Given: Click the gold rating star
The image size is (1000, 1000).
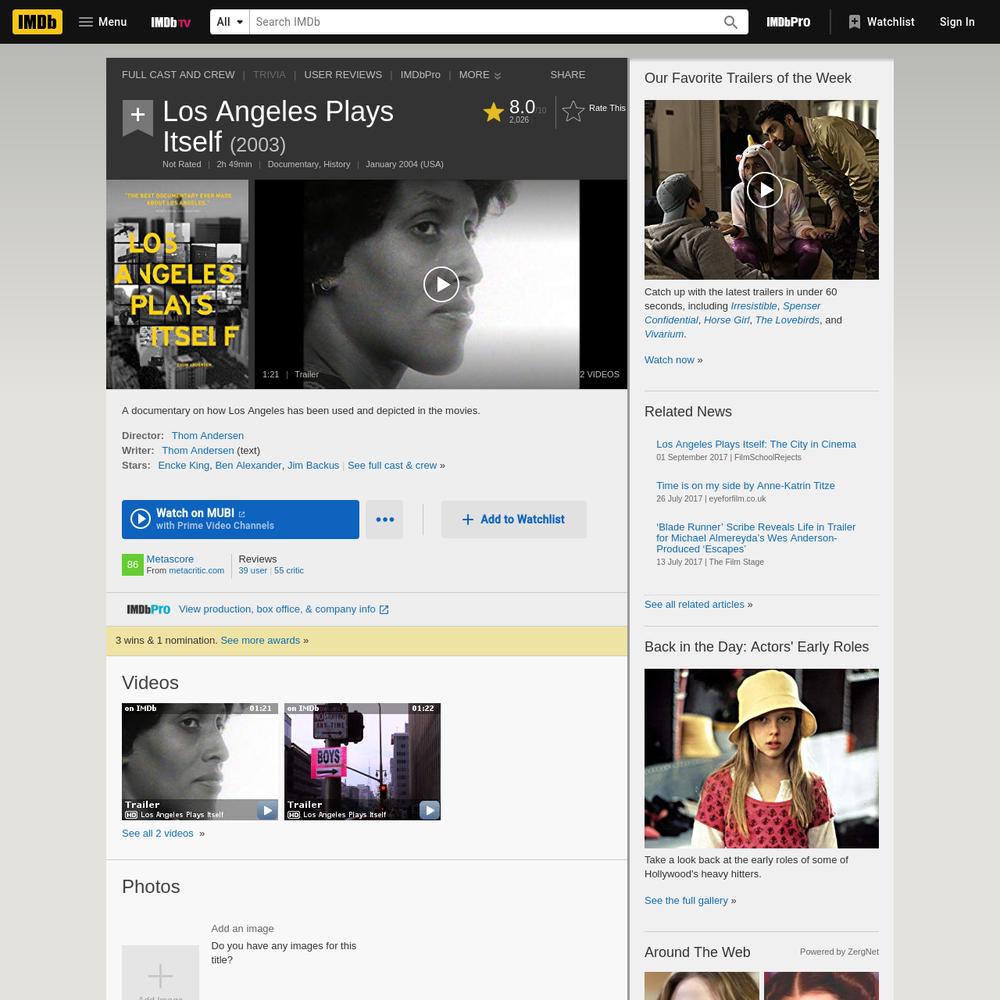Looking at the screenshot, I should (x=493, y=112).
